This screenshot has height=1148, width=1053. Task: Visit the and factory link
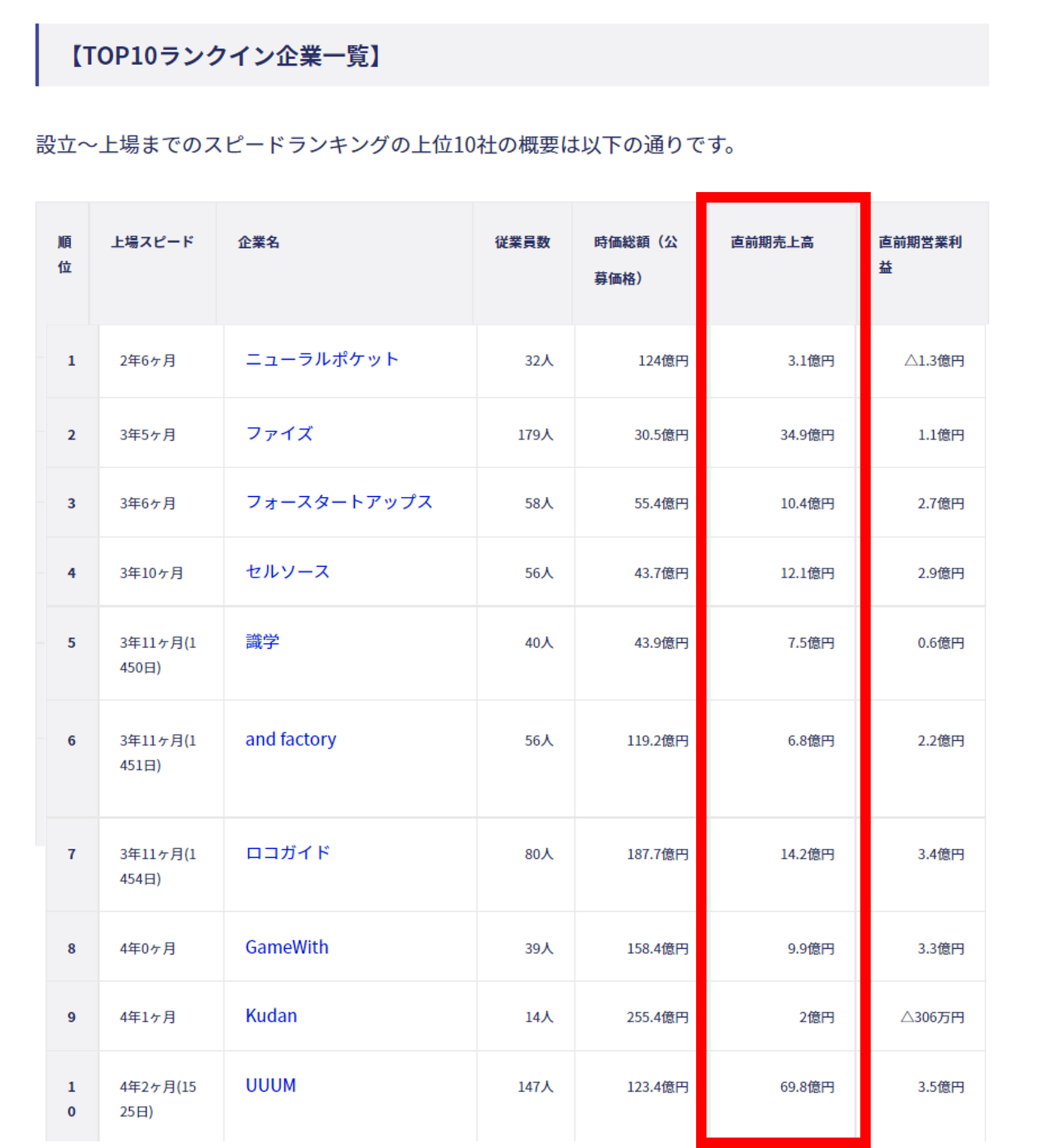291,739
